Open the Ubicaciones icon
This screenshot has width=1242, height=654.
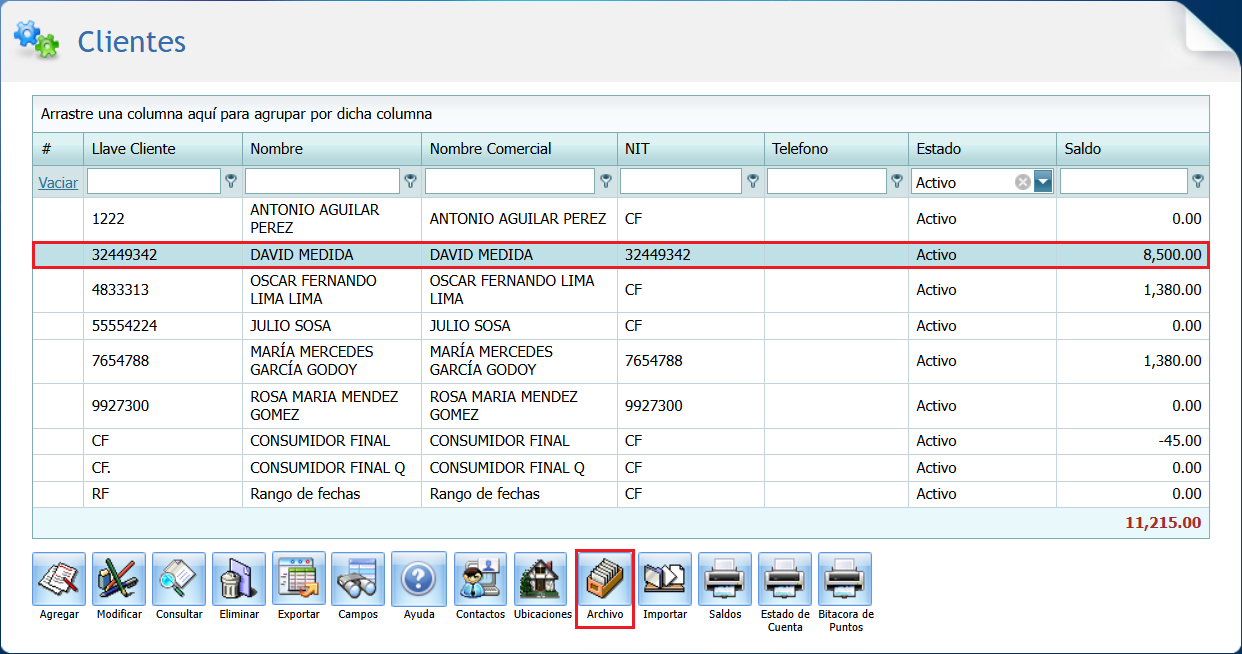pos(542,580)
